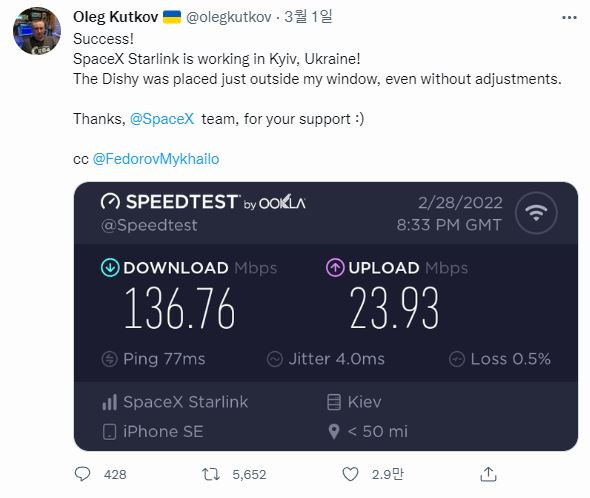Open the three-dot more options menu
Image resolution: width=590 pixels, height=498 pixels.
[x=569, y=17]
